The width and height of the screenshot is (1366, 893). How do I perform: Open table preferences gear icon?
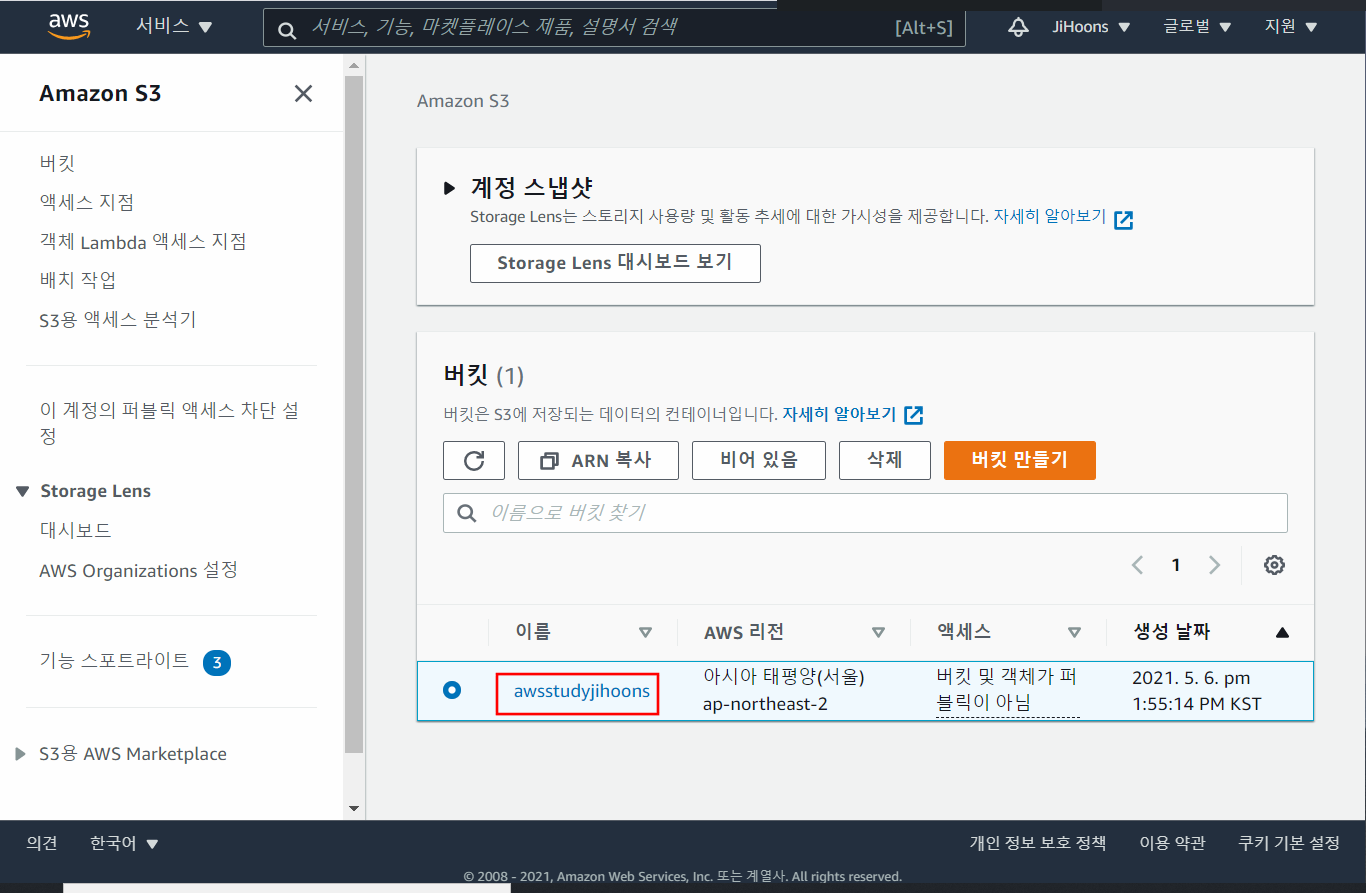pyautogui.click(x=1274, y=565)
